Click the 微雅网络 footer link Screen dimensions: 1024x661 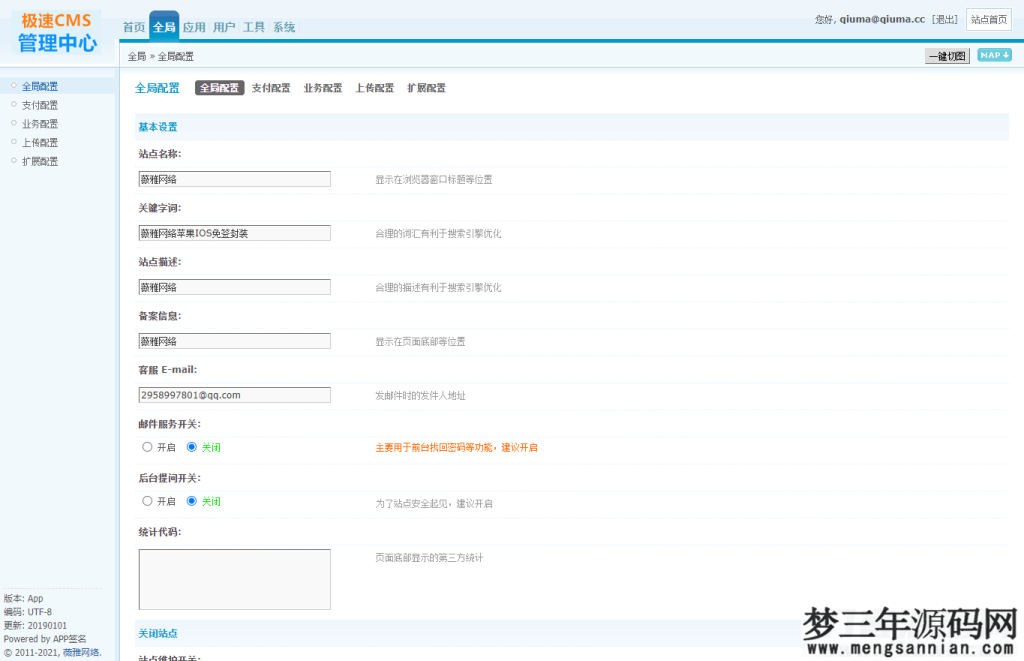click(80, 651)
